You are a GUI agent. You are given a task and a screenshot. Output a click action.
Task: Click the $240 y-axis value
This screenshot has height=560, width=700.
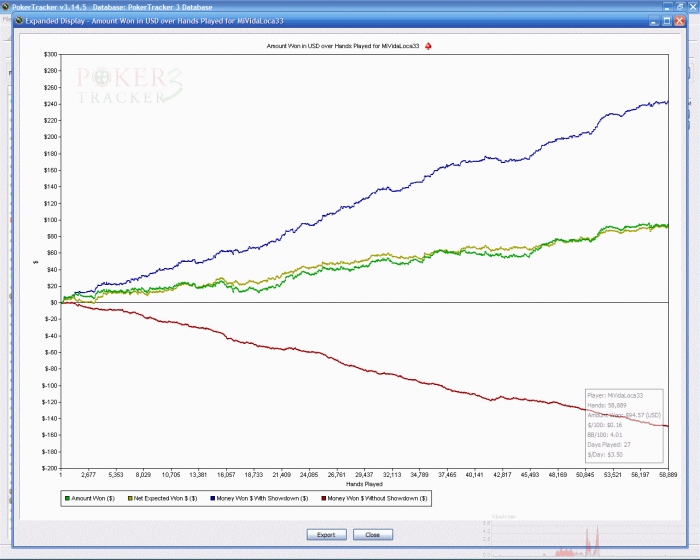(50, 104)
